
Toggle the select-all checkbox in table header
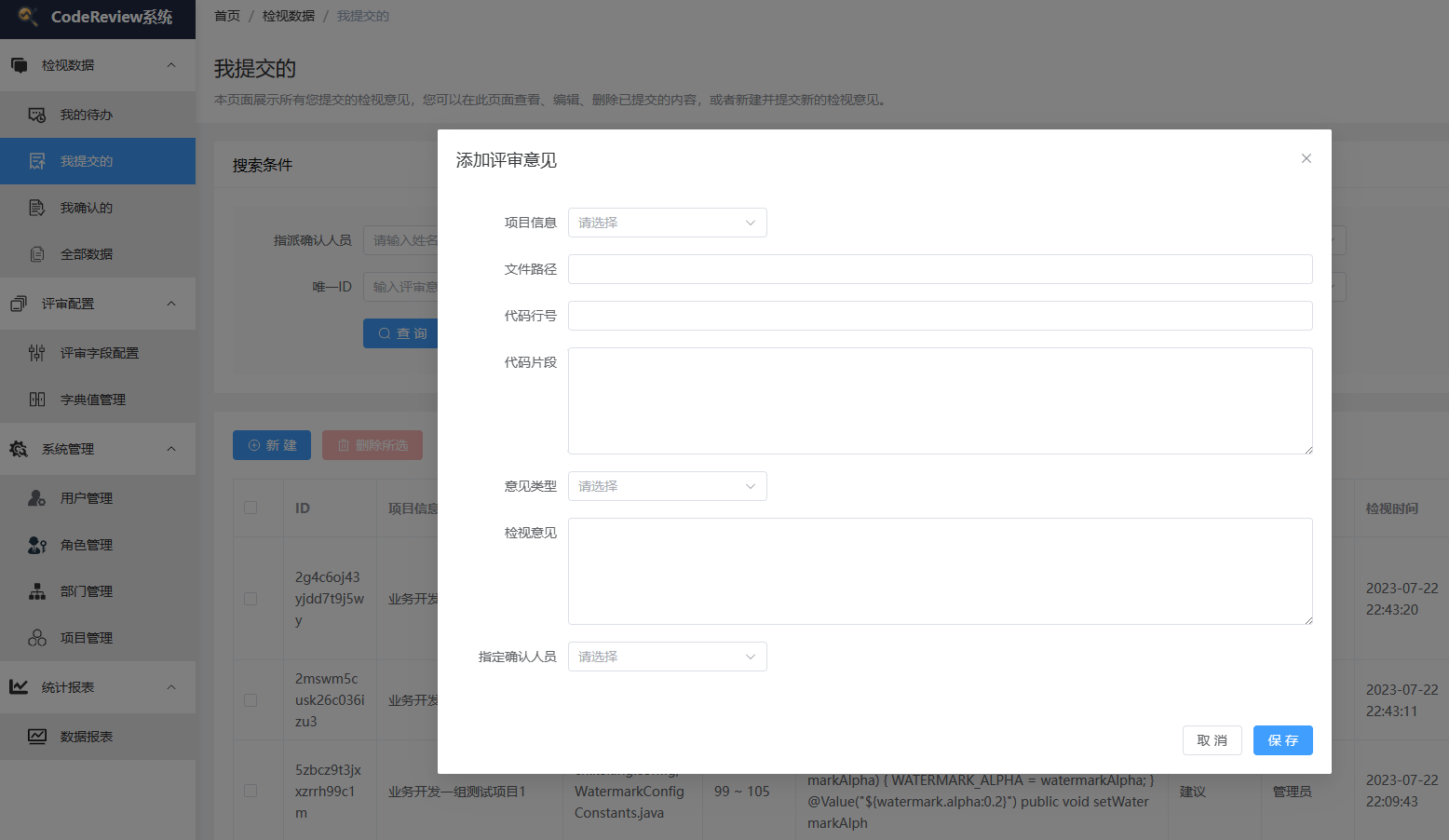tap(251, 508)
